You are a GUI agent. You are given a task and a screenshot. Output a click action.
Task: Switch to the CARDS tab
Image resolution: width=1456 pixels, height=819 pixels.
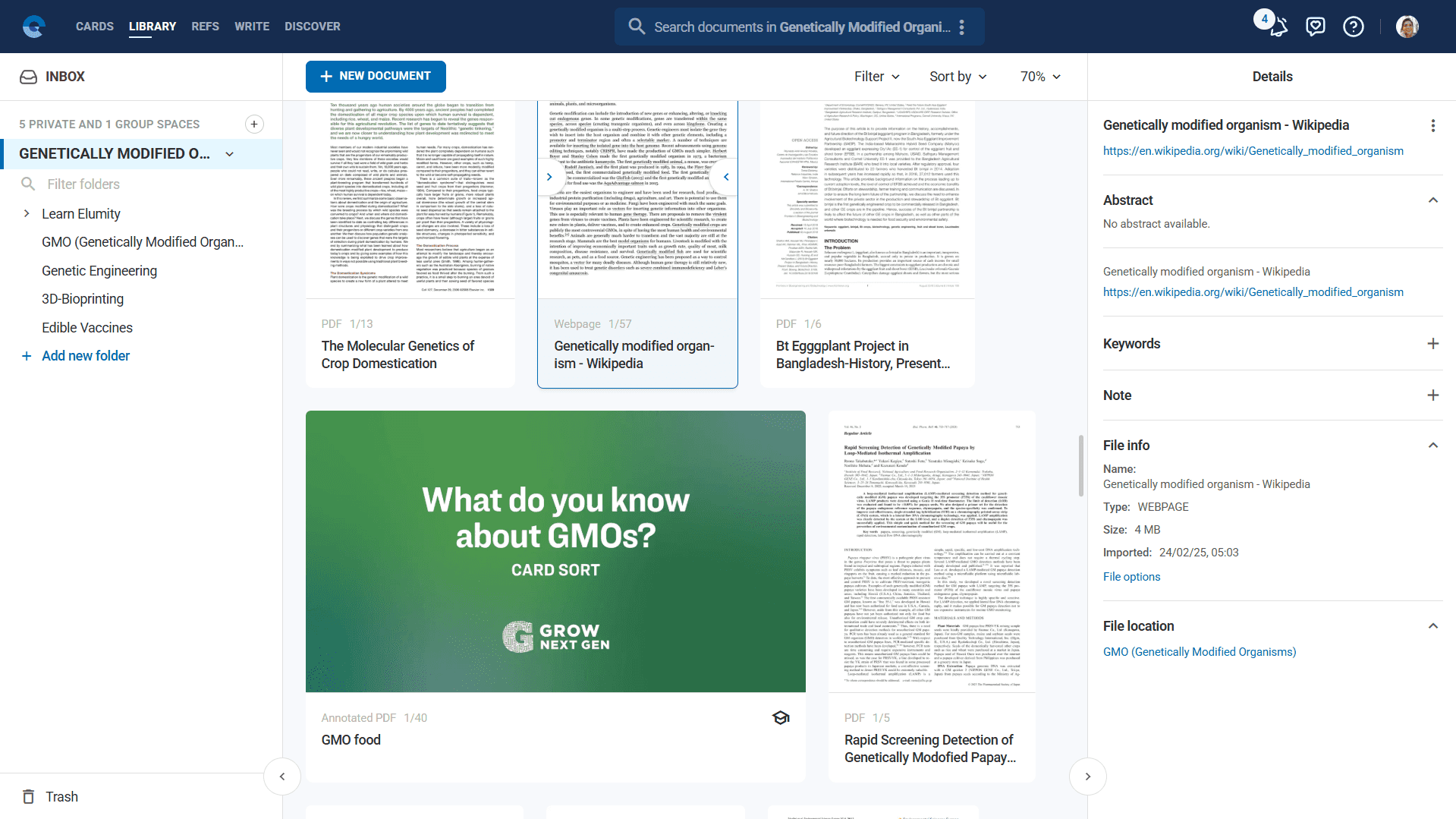tap(95, 27)
